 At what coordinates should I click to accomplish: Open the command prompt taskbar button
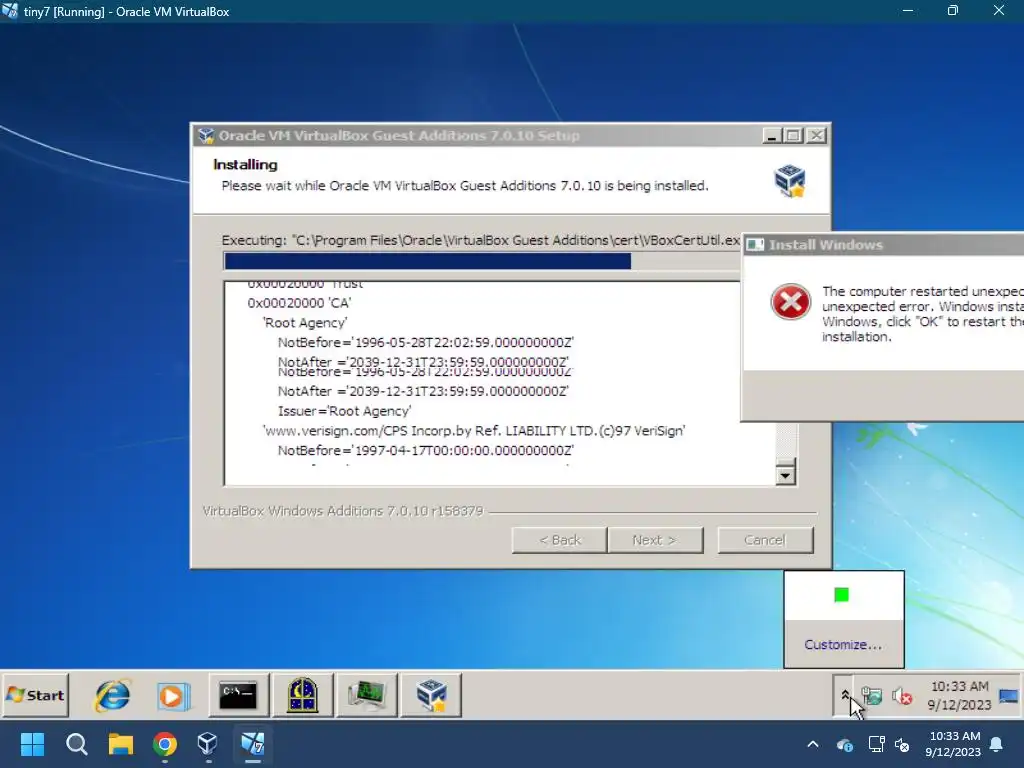coord(238,696)
